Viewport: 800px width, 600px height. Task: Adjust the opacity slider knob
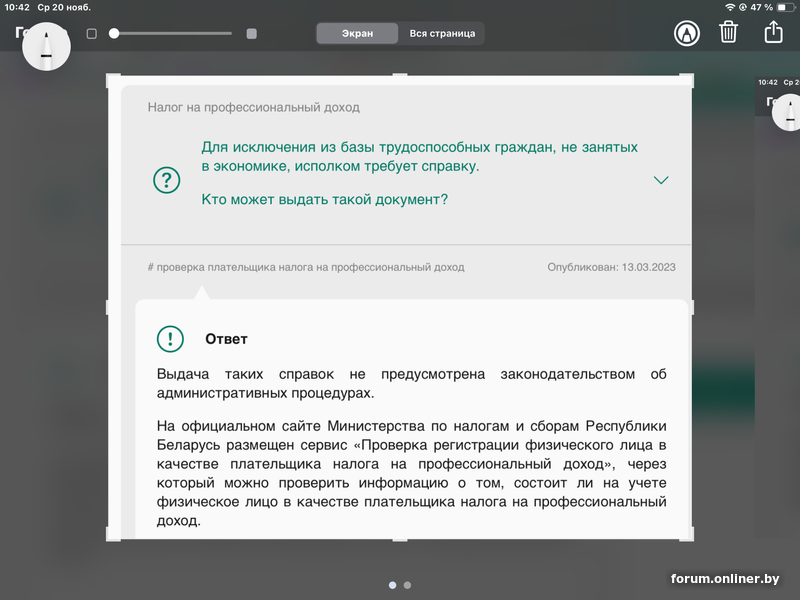coord(114,34)
